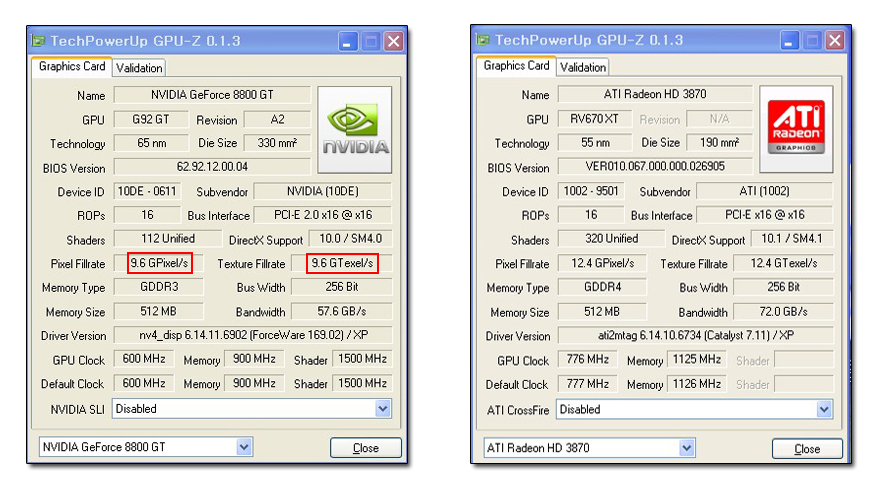Click the NVIDIA logo in left window
This screenshot has height=499, width=878.
tap(354, 129)
